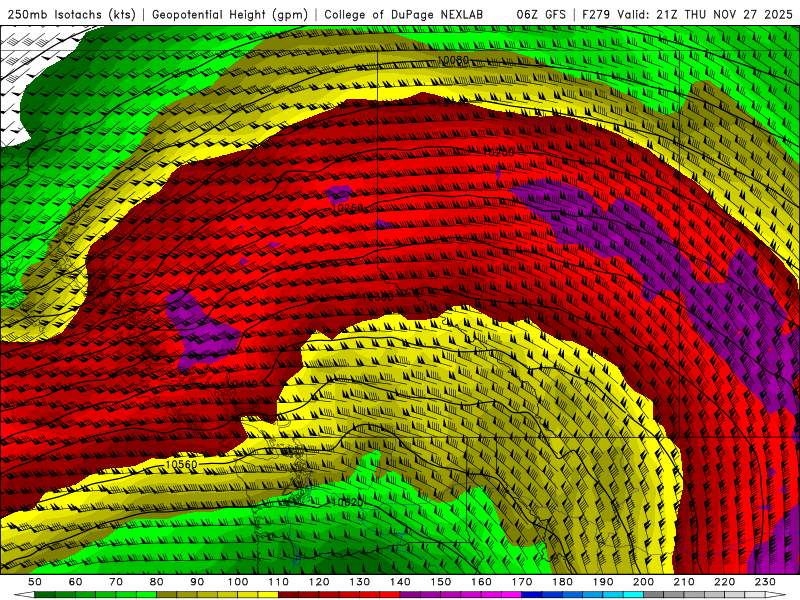Click the 'College of DuPage NEXLAB' credit text
Viewport: 800px width, 600px height.
point(404,15)
